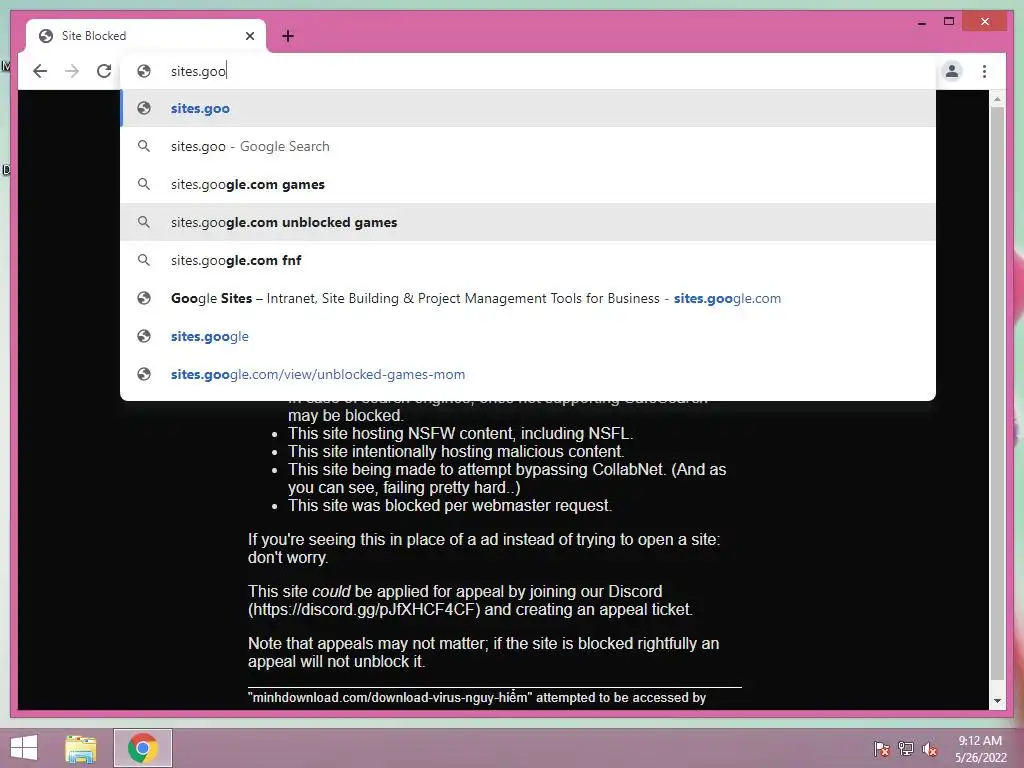Open the Chrome three-dot menu
Viewport: 1024px width, 768px height.
point(984,71)
